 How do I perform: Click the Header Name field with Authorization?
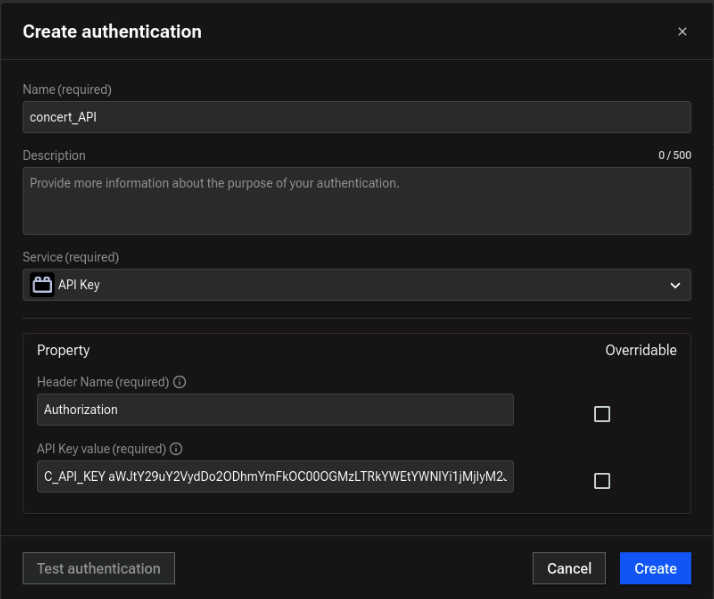[275, 410]
